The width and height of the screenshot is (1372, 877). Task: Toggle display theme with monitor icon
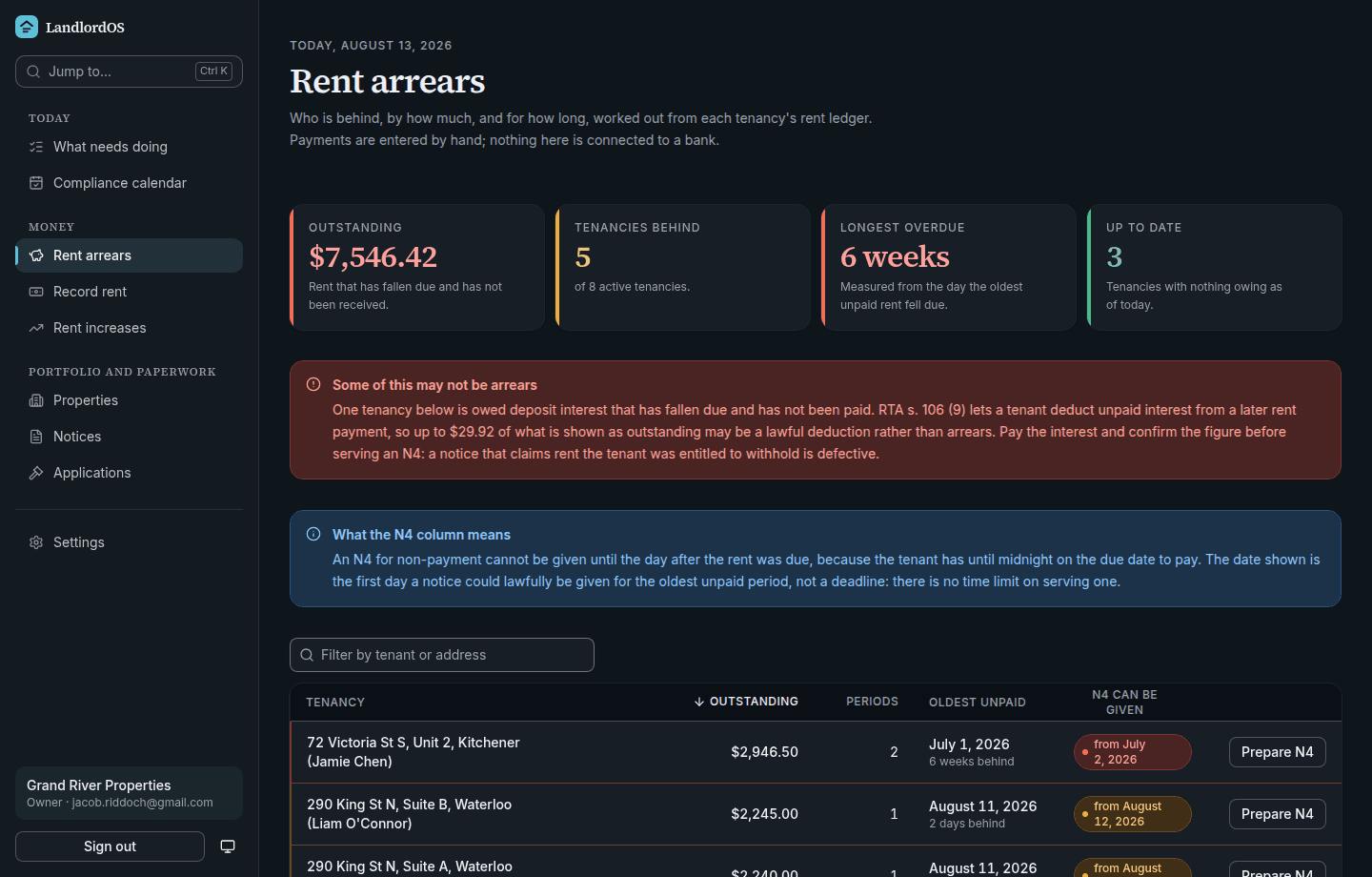[228, 846]
